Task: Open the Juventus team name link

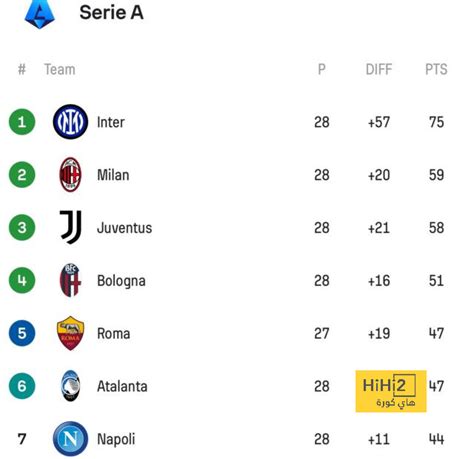Action: click(x=124, y=228)
